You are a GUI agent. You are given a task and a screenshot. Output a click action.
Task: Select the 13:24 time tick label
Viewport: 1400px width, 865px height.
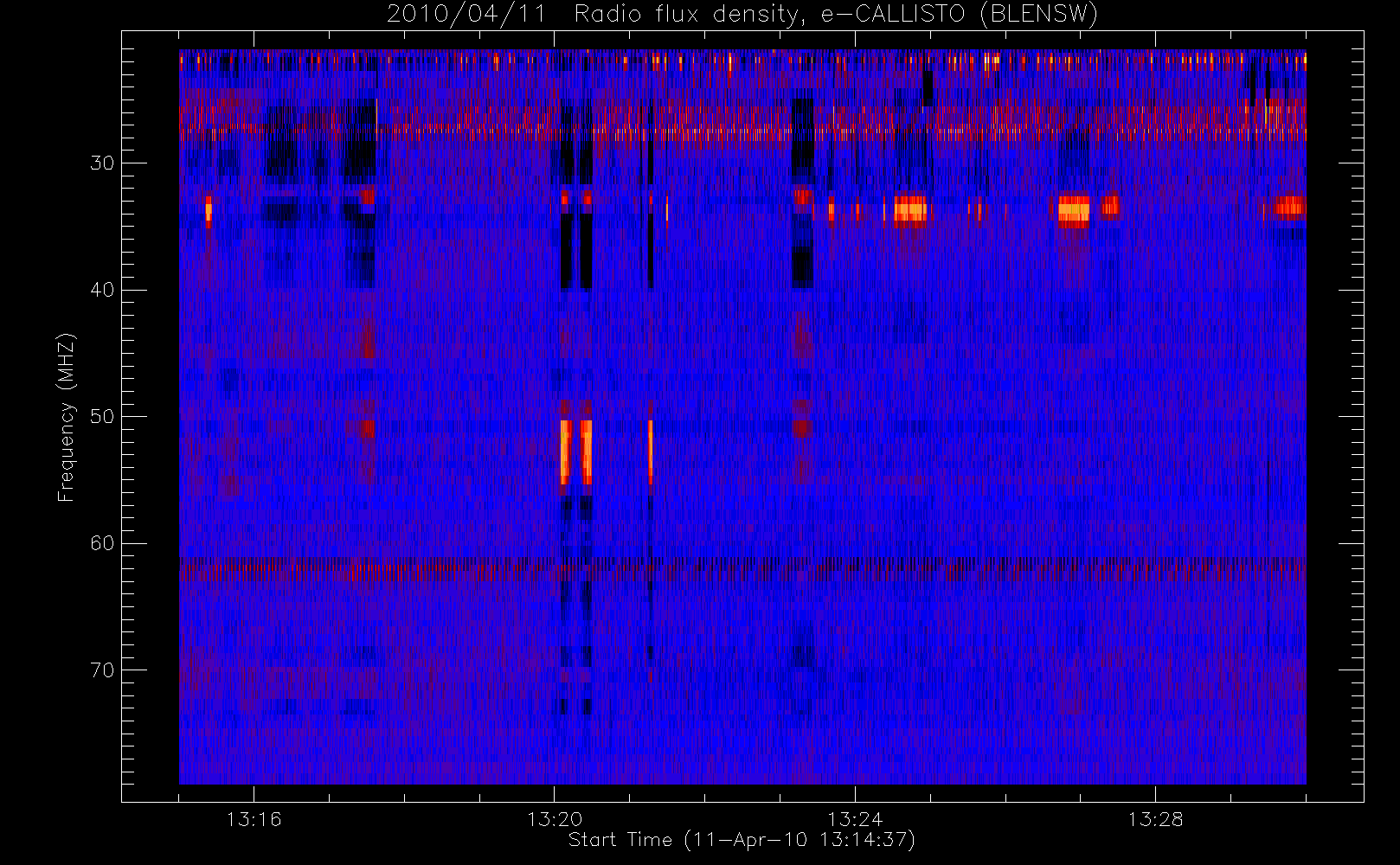[855, 819]
